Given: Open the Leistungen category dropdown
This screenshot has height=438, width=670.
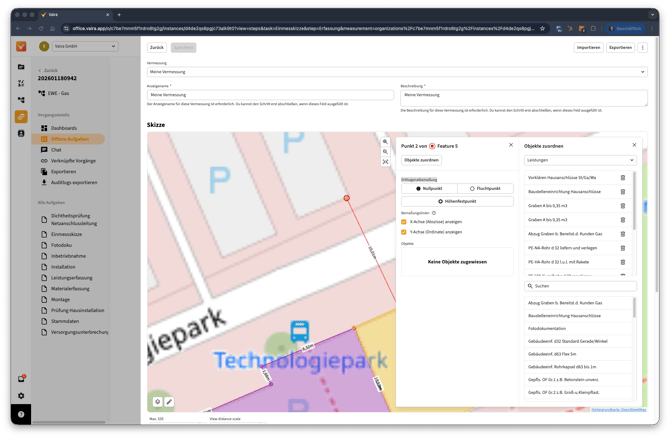Looking at the screenshot, I should 580,160.
